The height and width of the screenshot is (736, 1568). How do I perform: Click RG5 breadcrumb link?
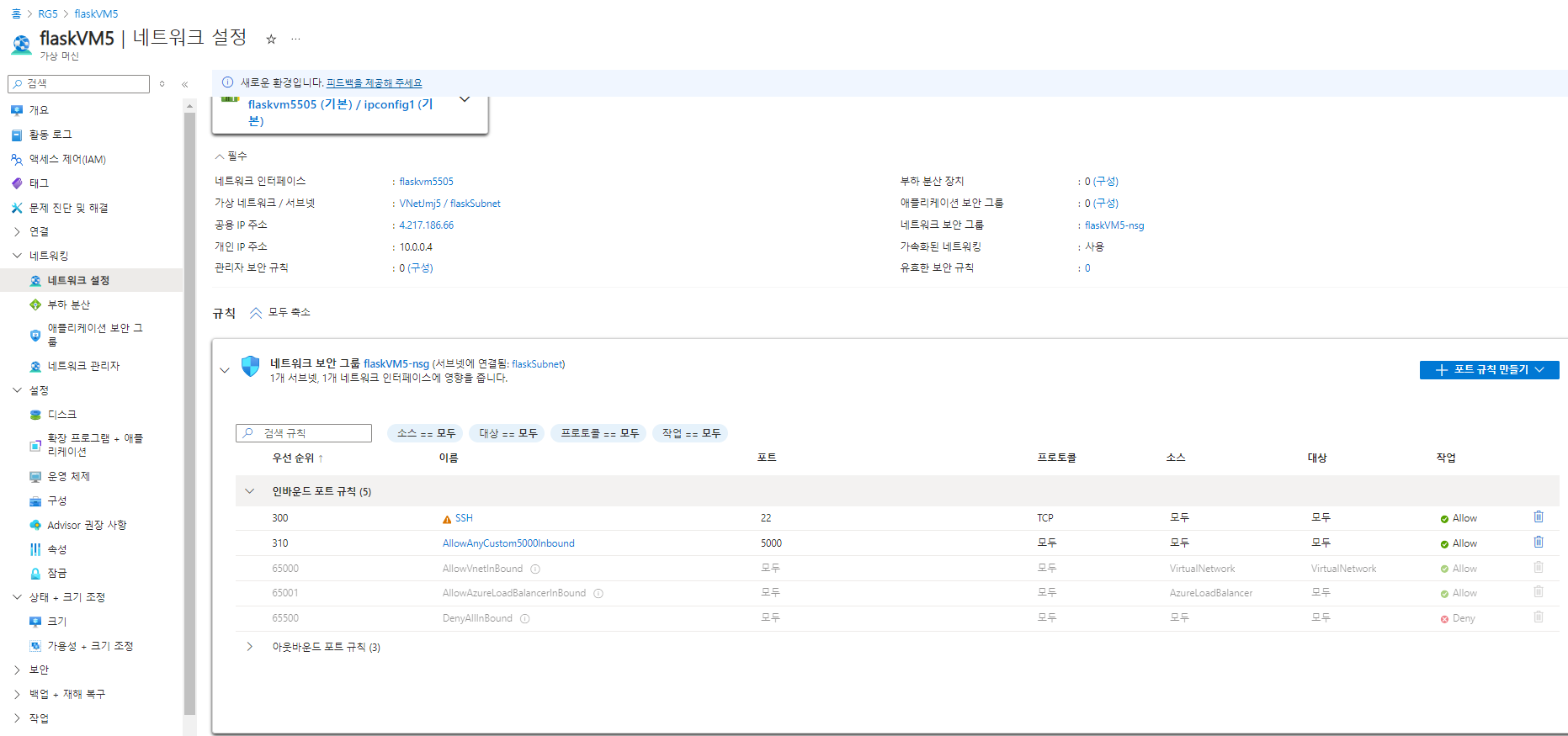(x=48, y=13)
